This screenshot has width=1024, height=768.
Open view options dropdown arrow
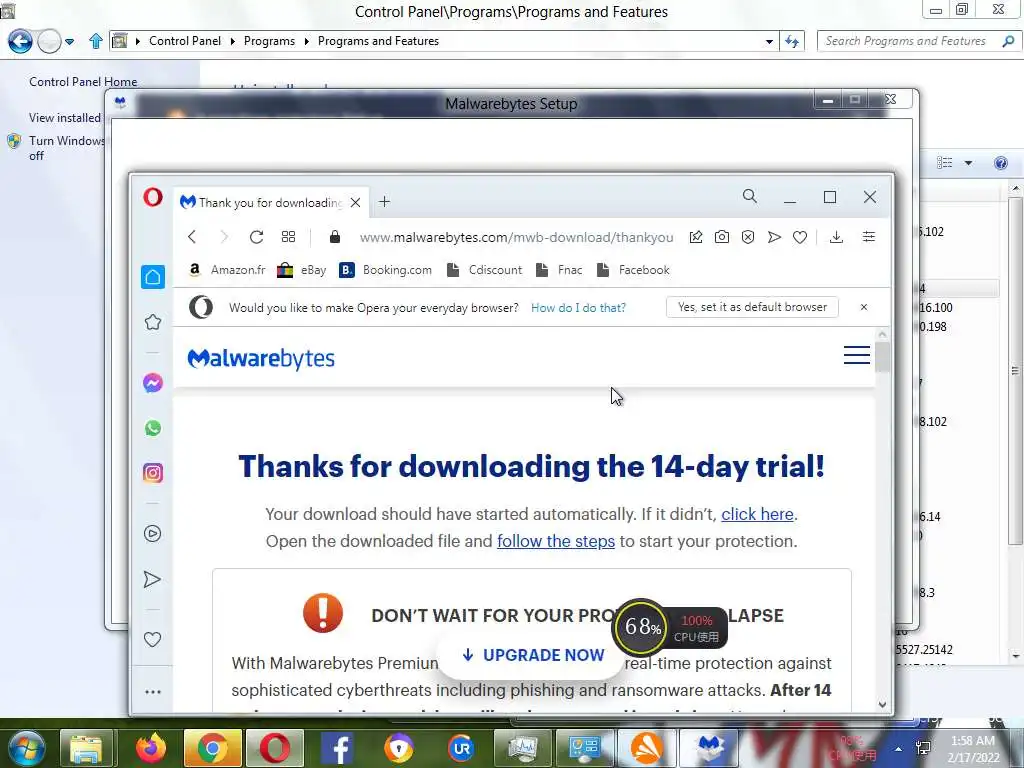(968, 163)
